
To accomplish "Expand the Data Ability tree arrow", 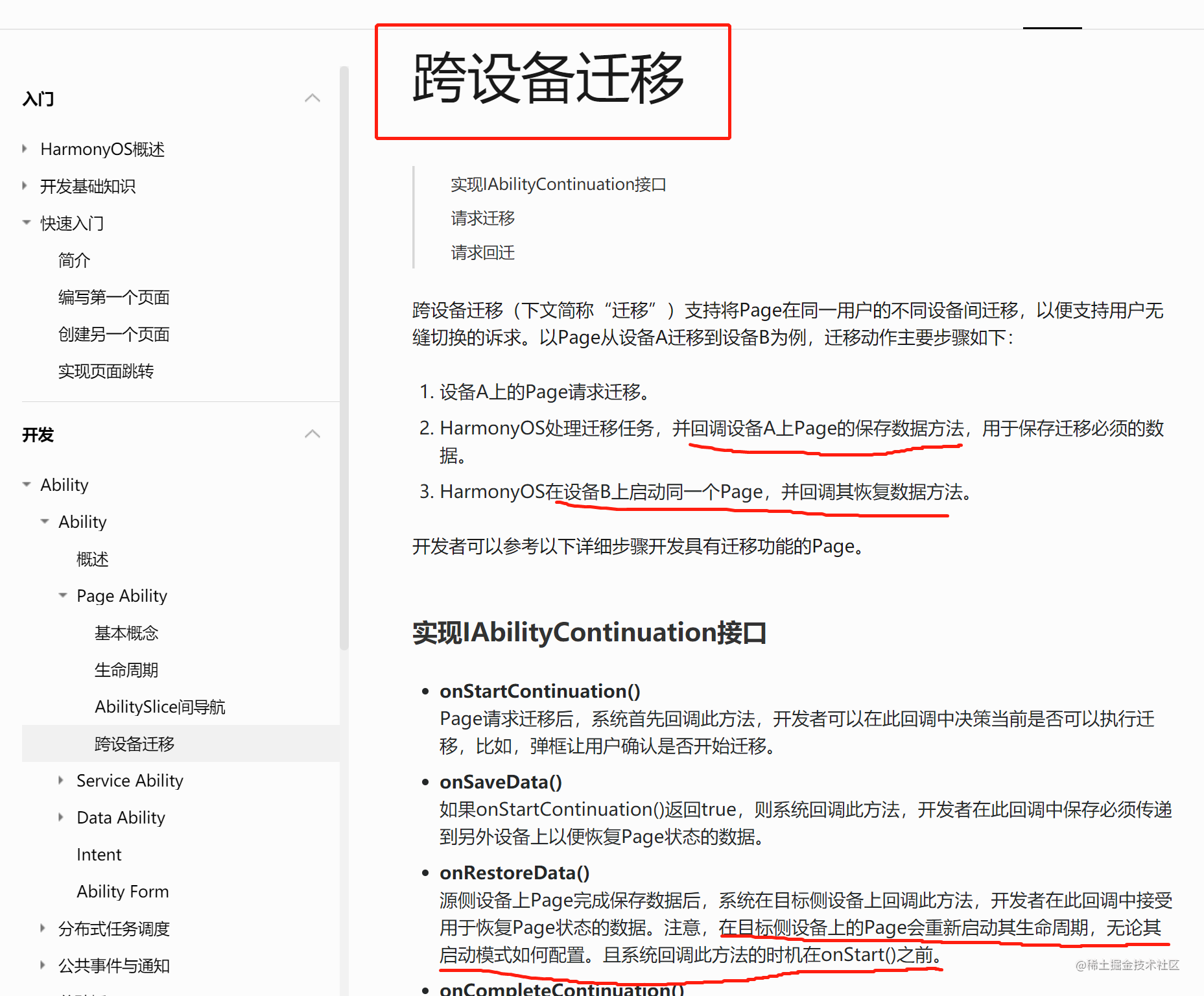I will [61, 817].
